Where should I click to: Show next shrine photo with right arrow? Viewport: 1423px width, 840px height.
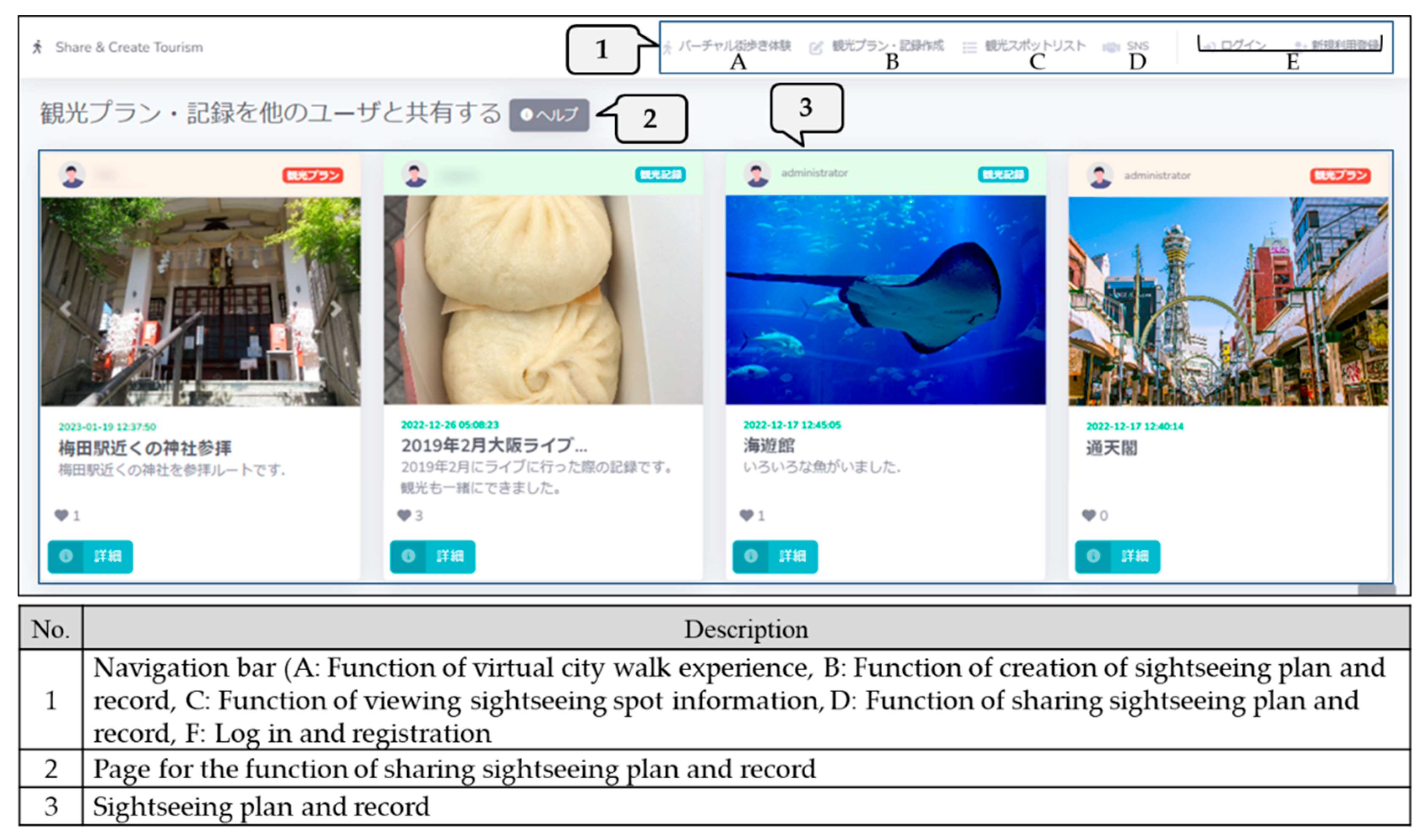pos(336,309)
